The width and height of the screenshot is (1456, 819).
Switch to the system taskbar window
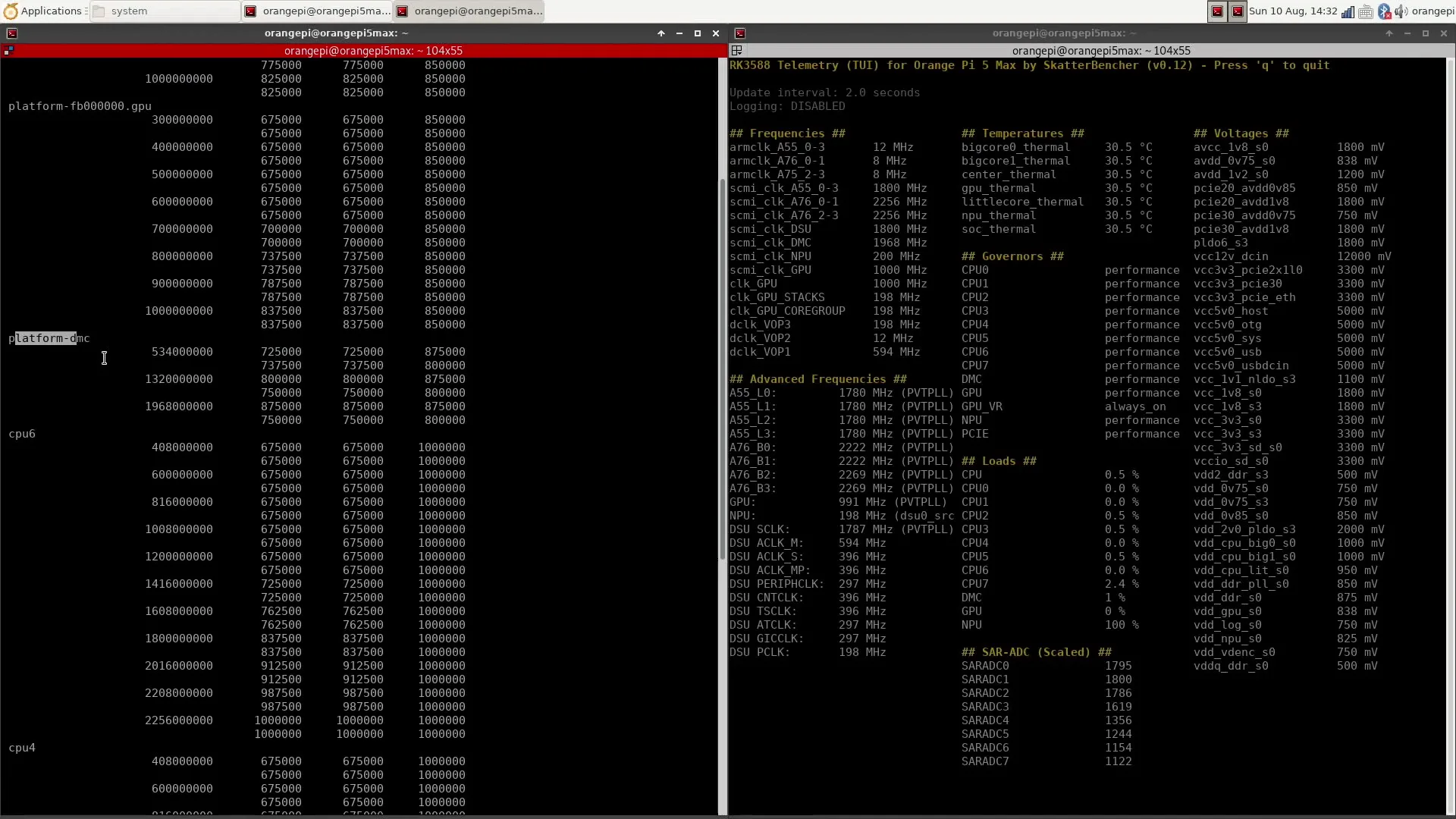(164, 11)
